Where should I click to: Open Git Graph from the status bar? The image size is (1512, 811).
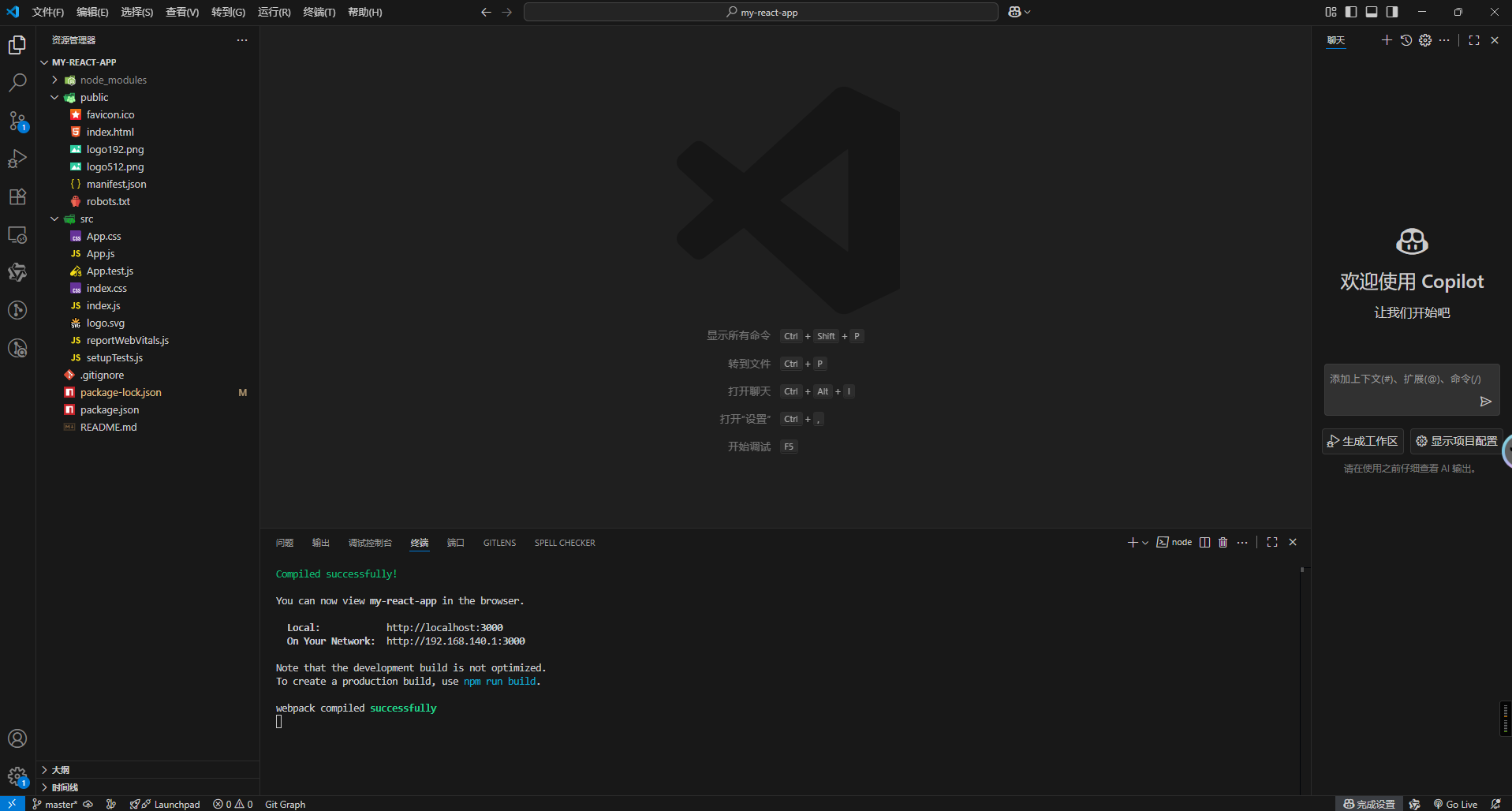(285, 804)
